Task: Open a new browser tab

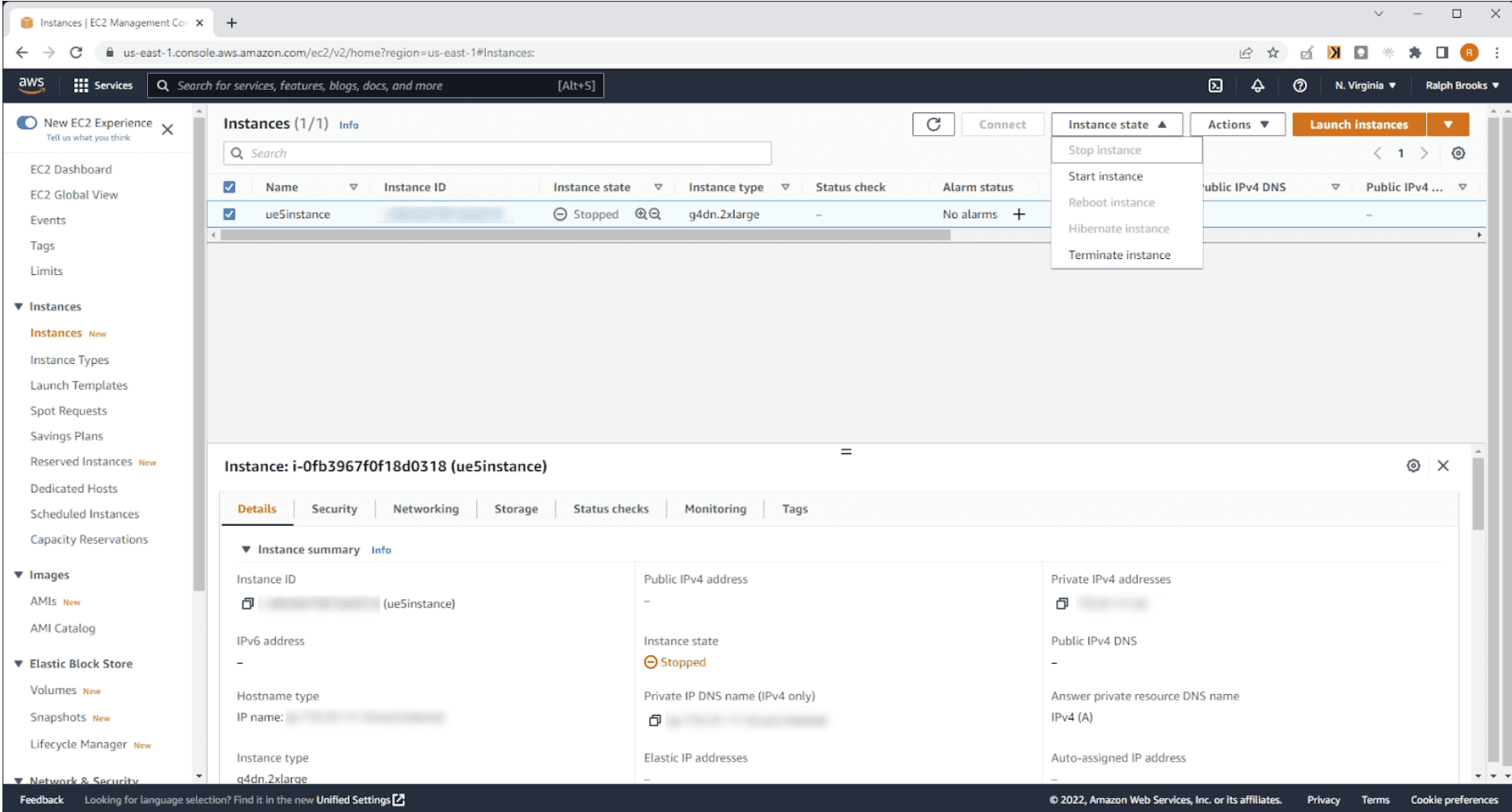Action: pos(231,23)
